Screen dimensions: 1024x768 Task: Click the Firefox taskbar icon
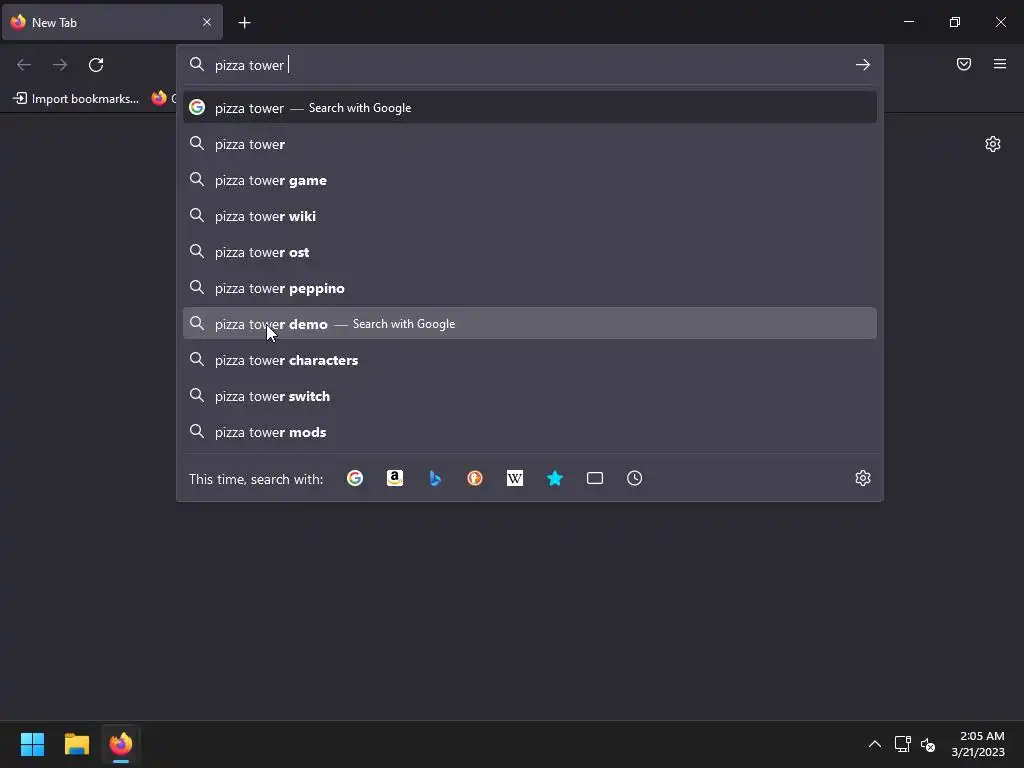tap(121, 744)
